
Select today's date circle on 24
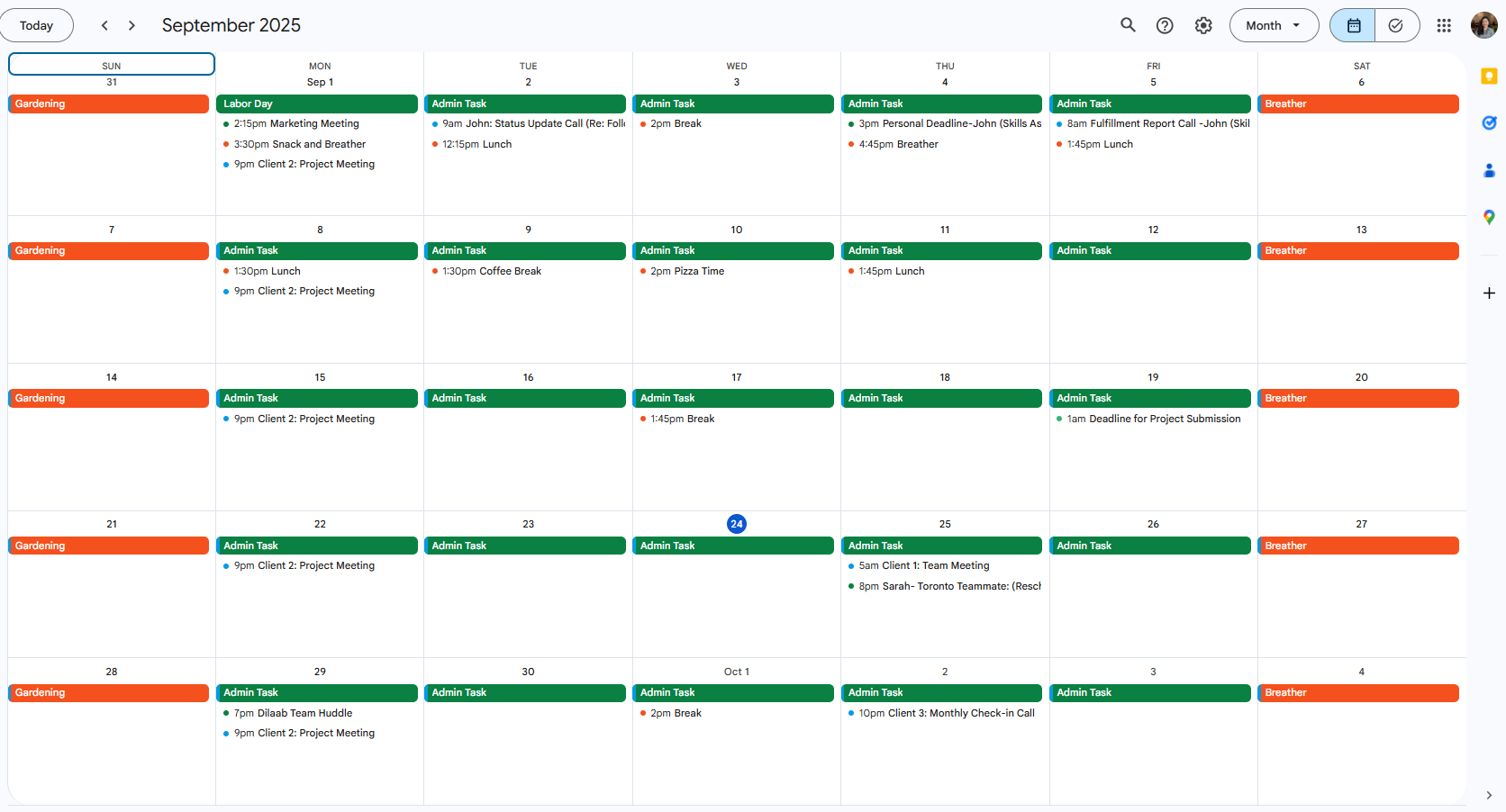pos(737,523)
